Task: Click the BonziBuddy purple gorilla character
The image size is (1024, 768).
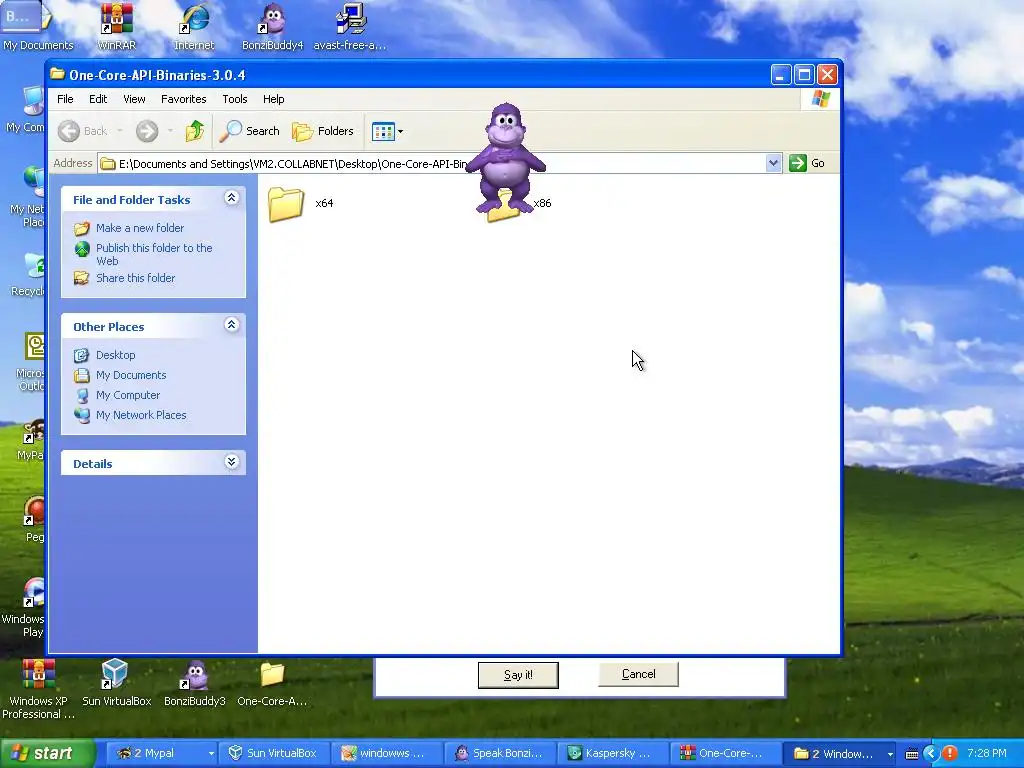Action: click(x=505, y=159)
